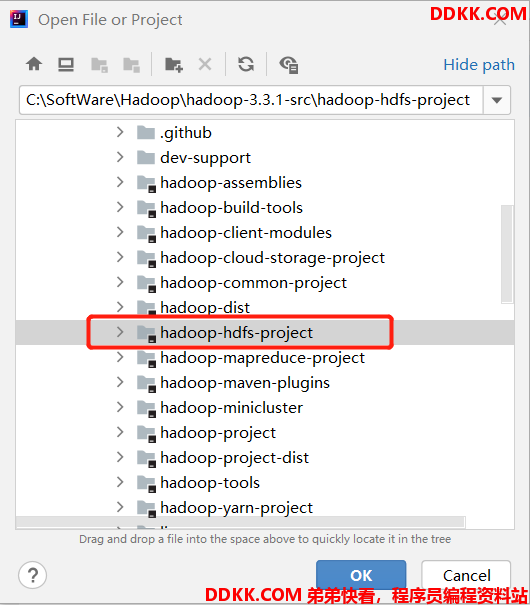
Task: Create a new directory with folder-plus icon
Action: click(x=174, y=64)
